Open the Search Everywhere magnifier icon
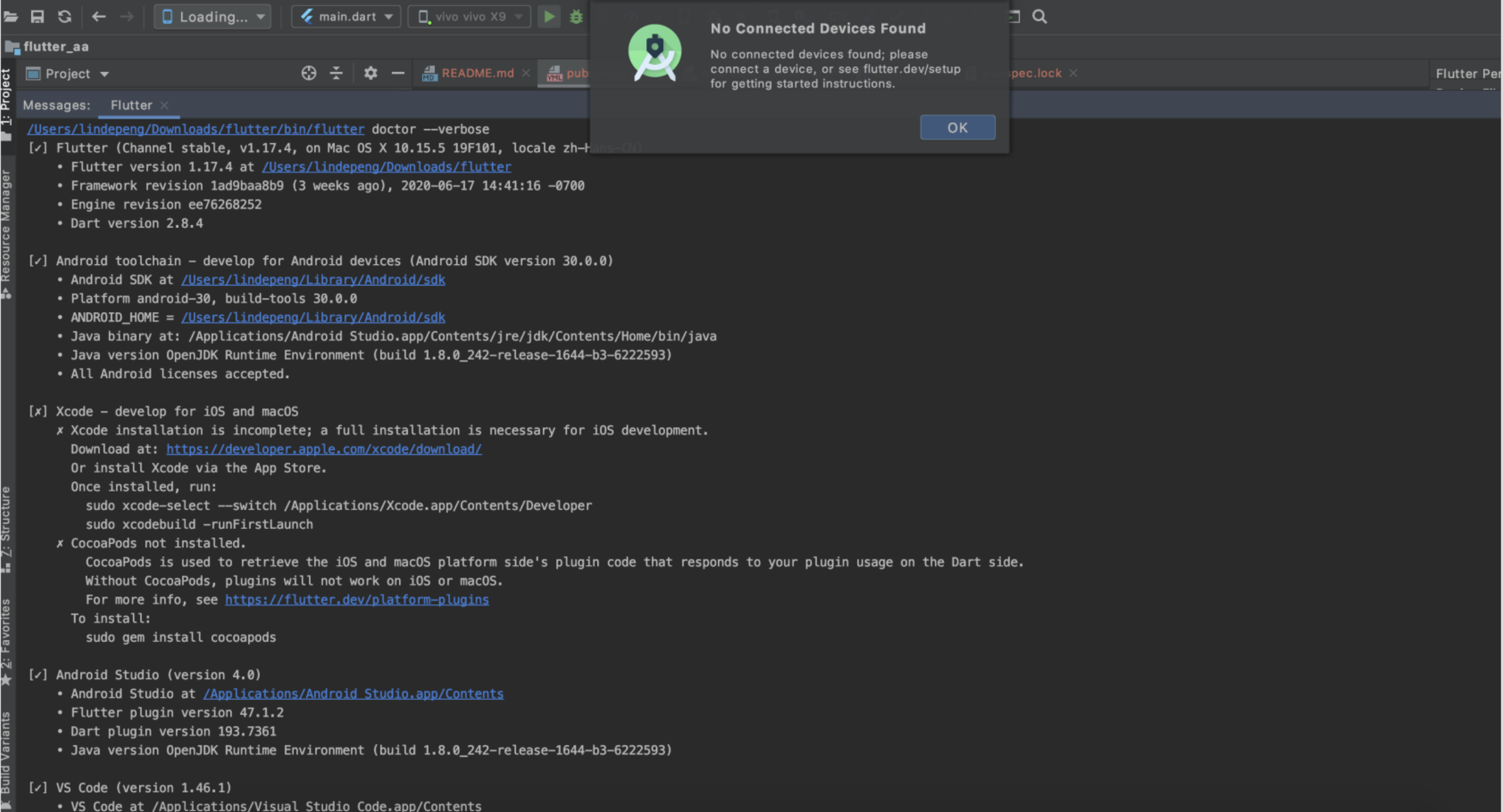The image size is (1503, 812). click(x=1039, y=16)
